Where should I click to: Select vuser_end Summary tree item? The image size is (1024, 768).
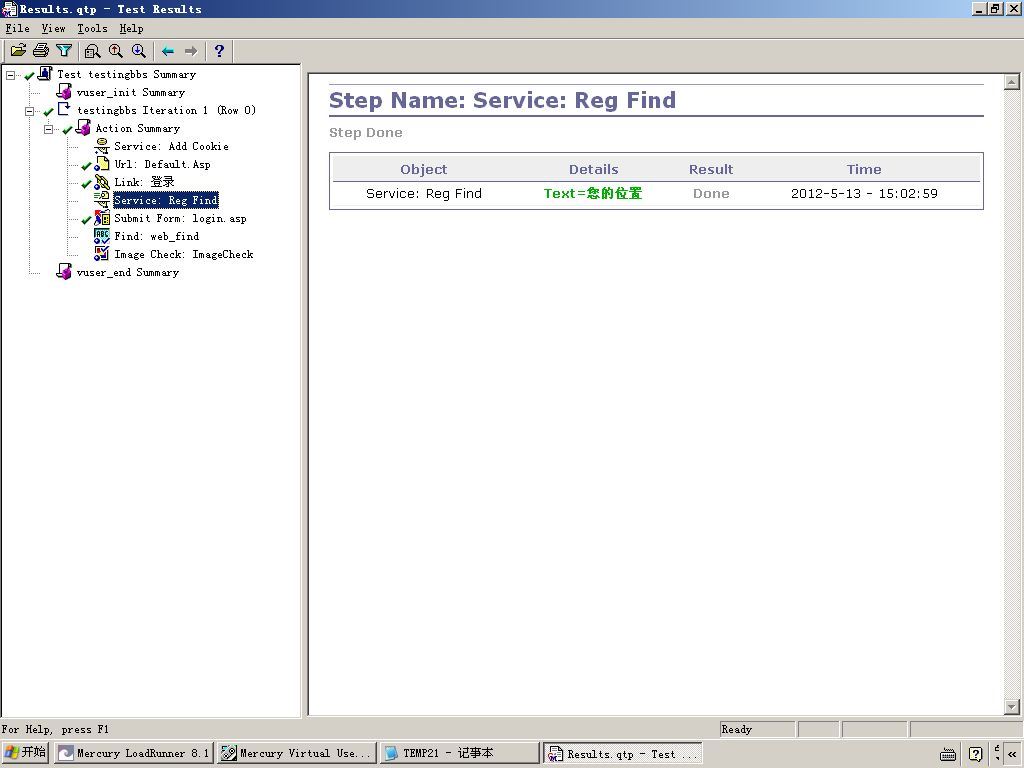(127, 272)
